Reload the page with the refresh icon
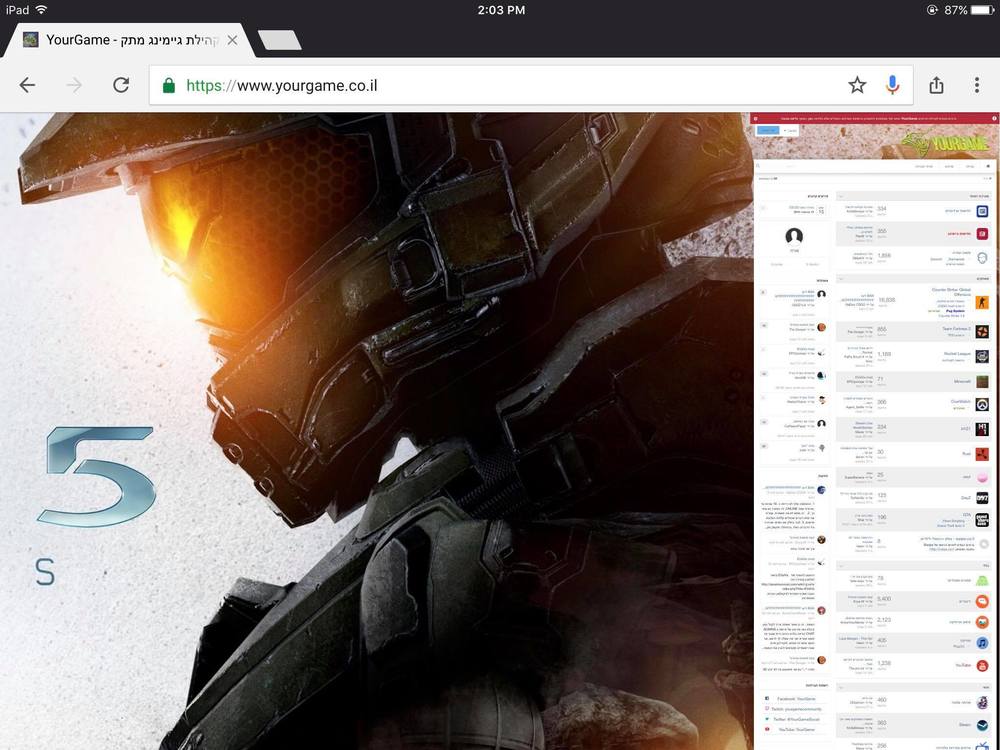Screen dimensions: 1000x750 click(x=121, y=85)
